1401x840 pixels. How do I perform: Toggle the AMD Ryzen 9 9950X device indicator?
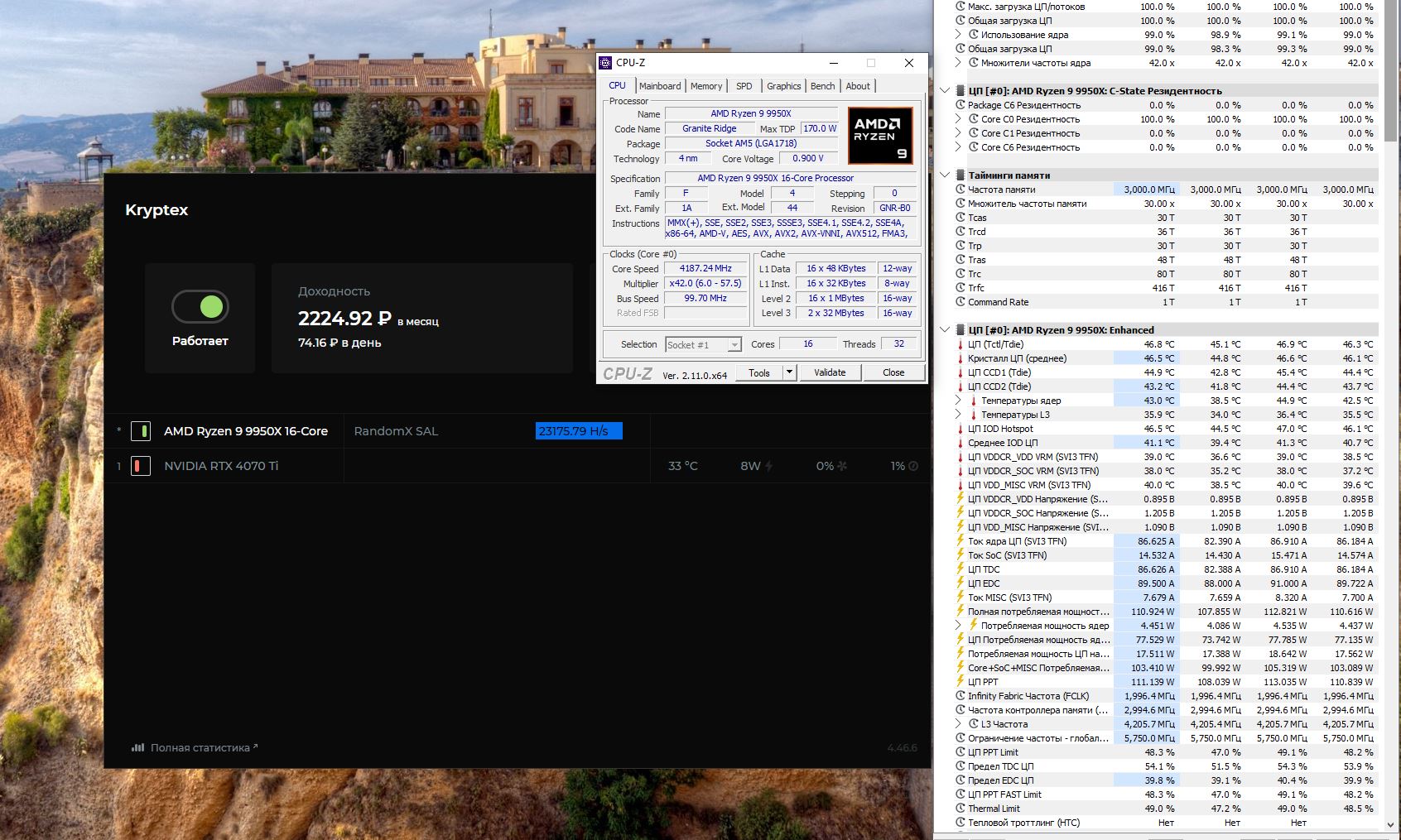(142, 431)
